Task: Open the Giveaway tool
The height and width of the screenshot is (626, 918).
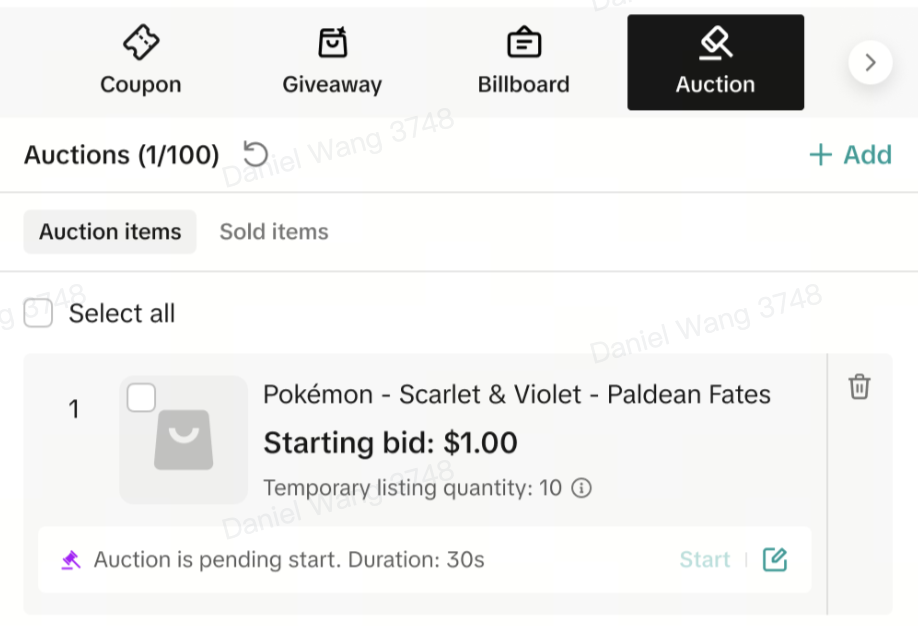Action: click(332, 62)
